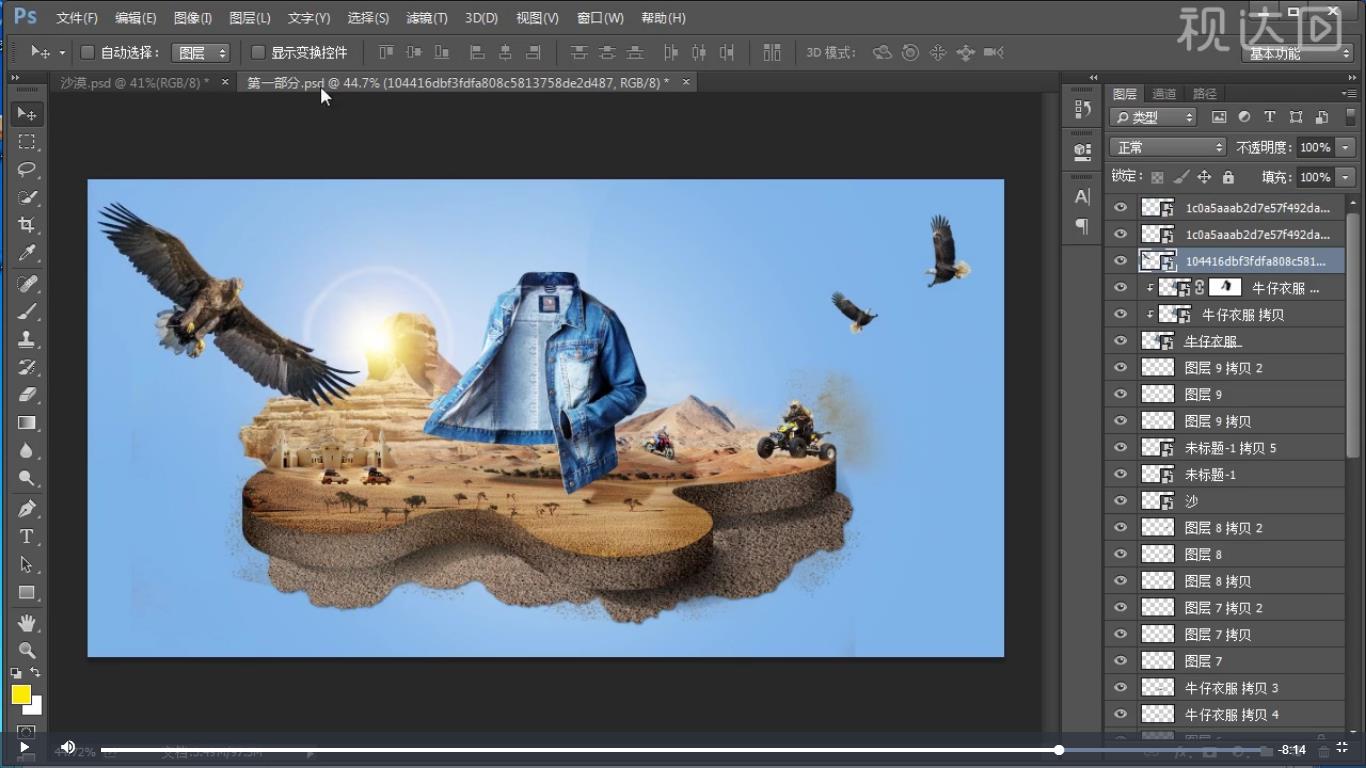
Task: Select the Lasso tool
Action: [27, 169]
